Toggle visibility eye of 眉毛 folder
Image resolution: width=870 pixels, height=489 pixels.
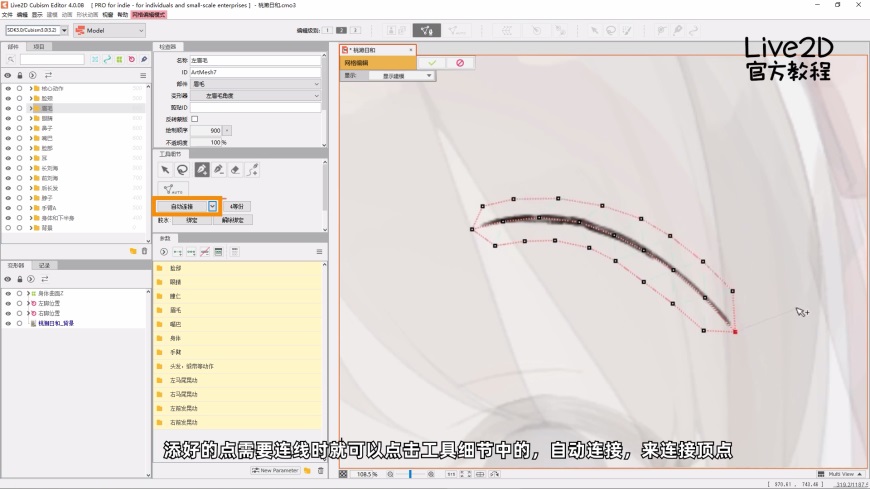8,108
